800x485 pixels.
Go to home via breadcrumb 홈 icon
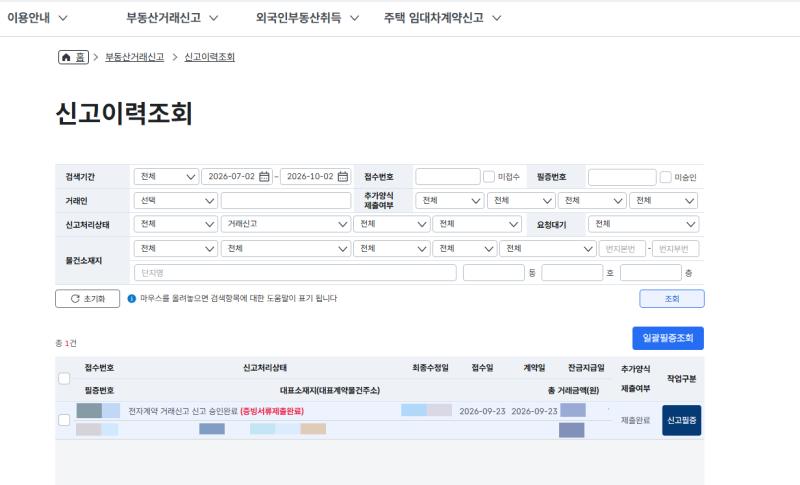pyautogui.click(x=73, y=57)
